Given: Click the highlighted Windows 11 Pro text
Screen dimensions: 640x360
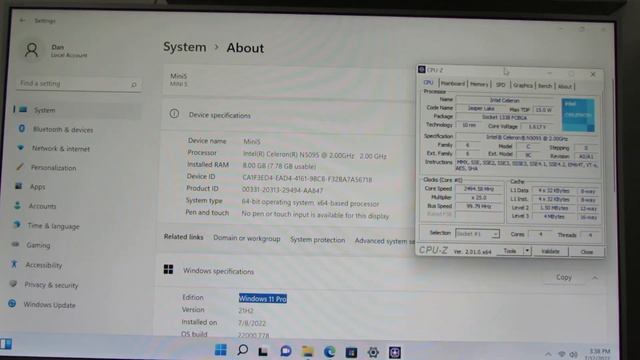Looking at the screenshot, I should coord(263,299).
